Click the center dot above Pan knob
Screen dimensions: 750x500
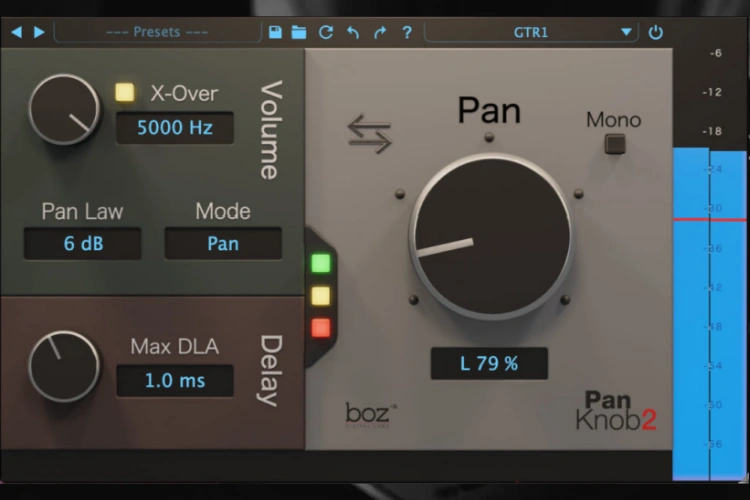(489, 138)
